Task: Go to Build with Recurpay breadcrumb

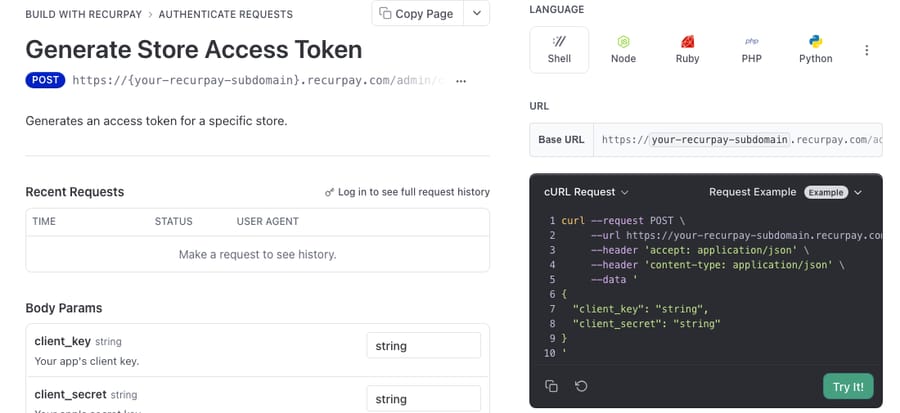Action: (x=83, y=14)
